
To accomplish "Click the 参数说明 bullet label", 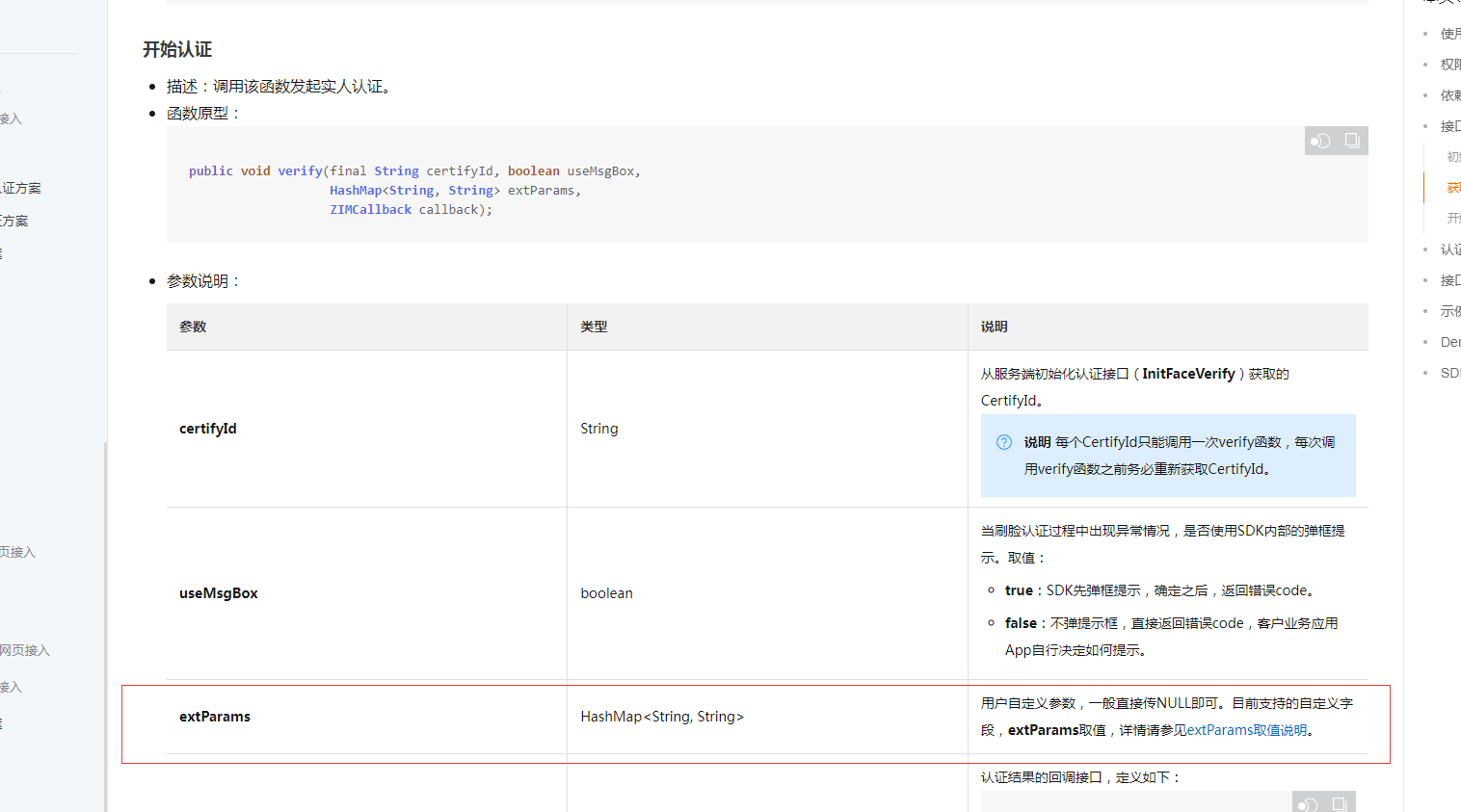I will coord(203,281).
